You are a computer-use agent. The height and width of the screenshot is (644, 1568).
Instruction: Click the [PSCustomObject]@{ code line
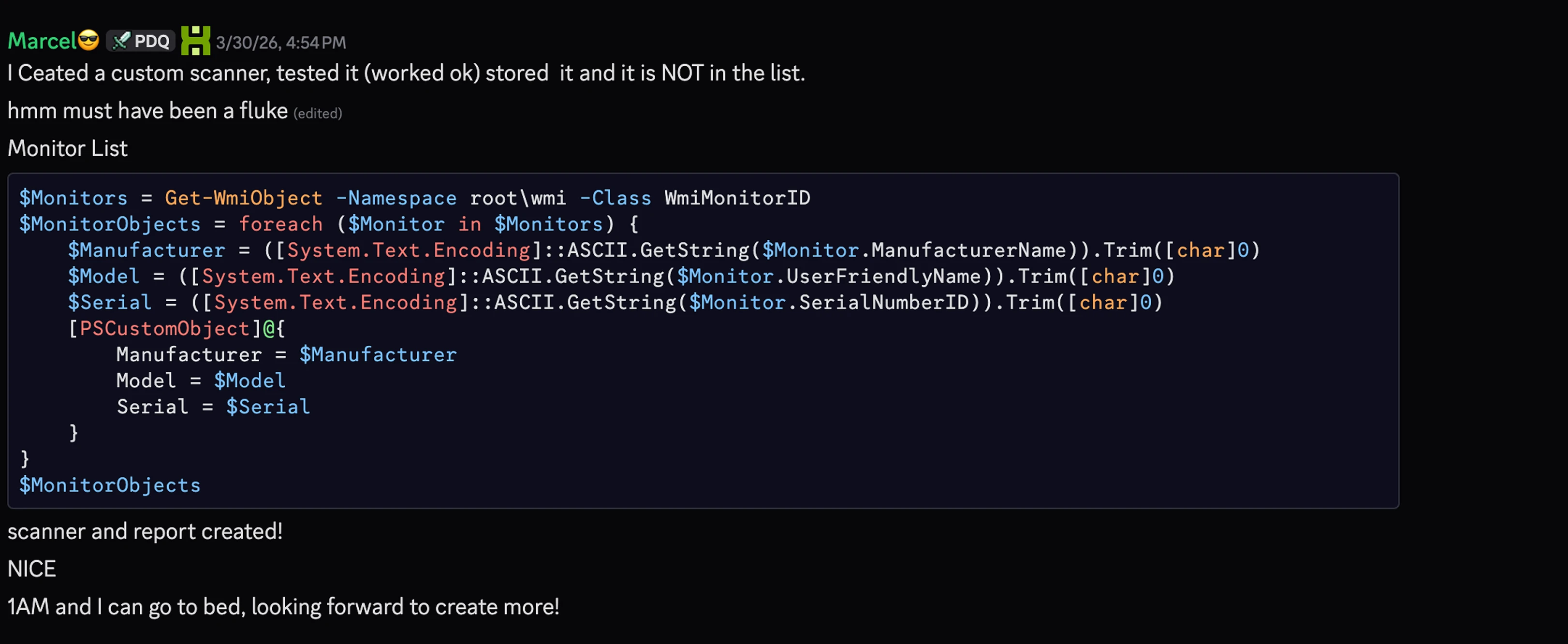click(x=176, y=329)
